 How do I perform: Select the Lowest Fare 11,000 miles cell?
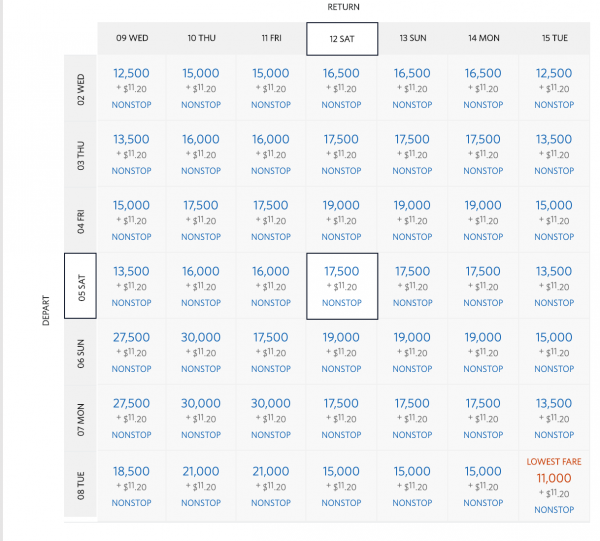tap(554, 479)
